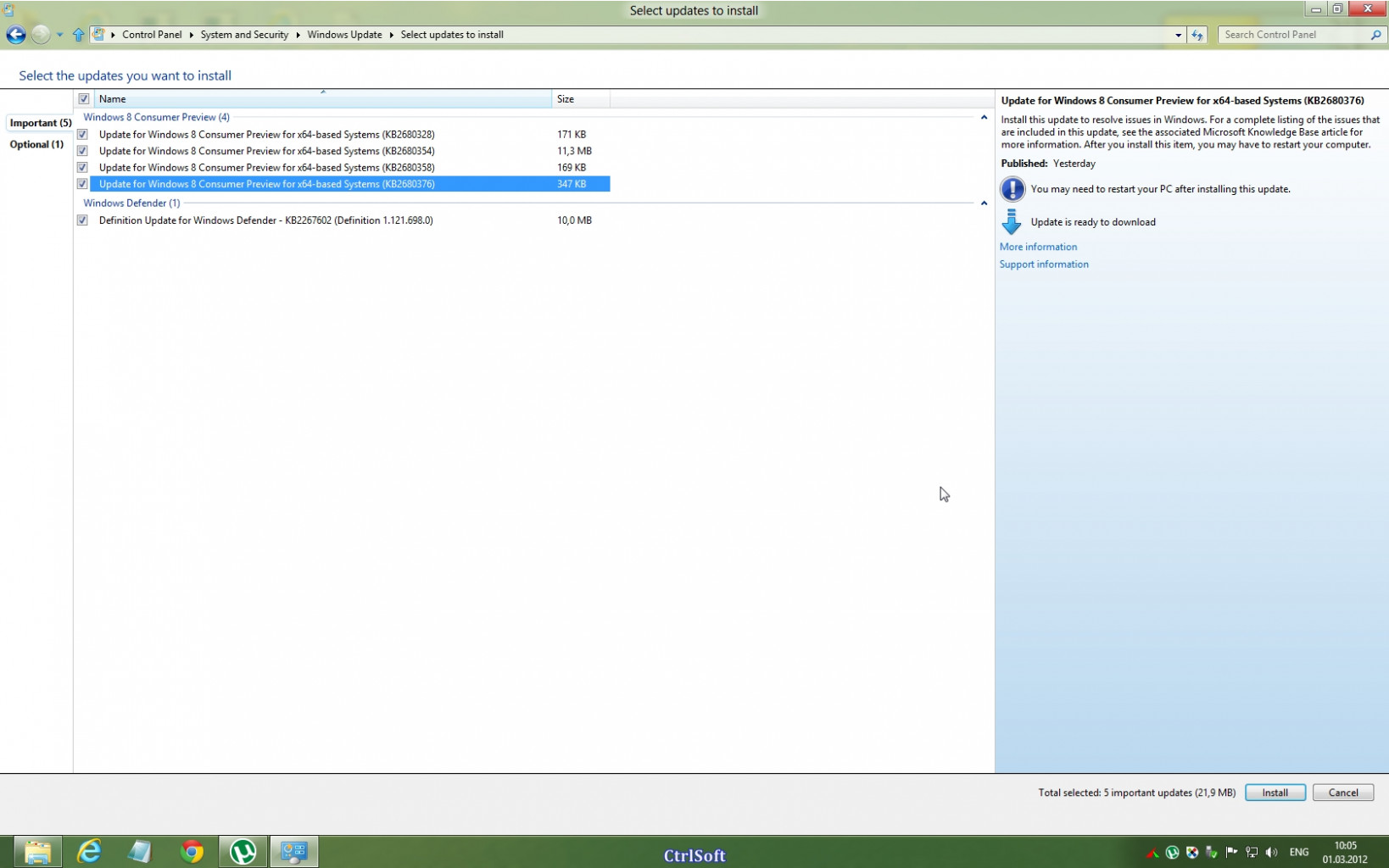Expand the breadcrumb arrow before Control Panel
Image resolution: width=1389 pixels, height=868 pixels.
[114, 35]
